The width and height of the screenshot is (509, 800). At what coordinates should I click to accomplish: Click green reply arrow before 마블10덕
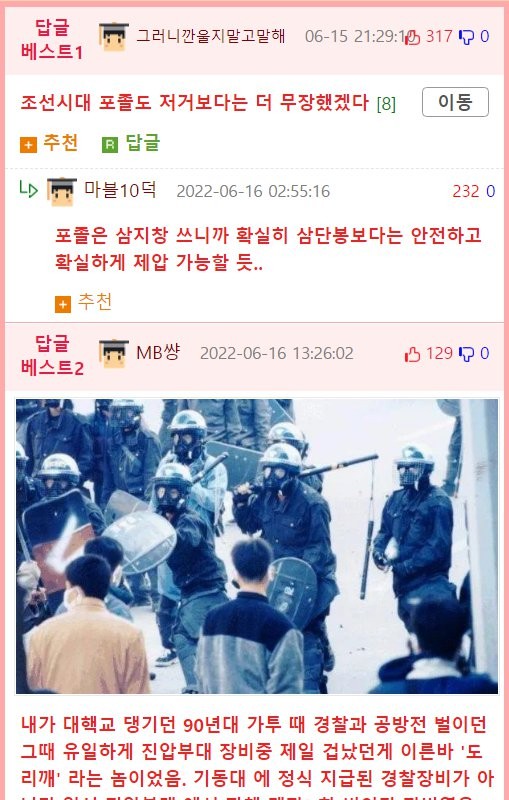[29, 190]
